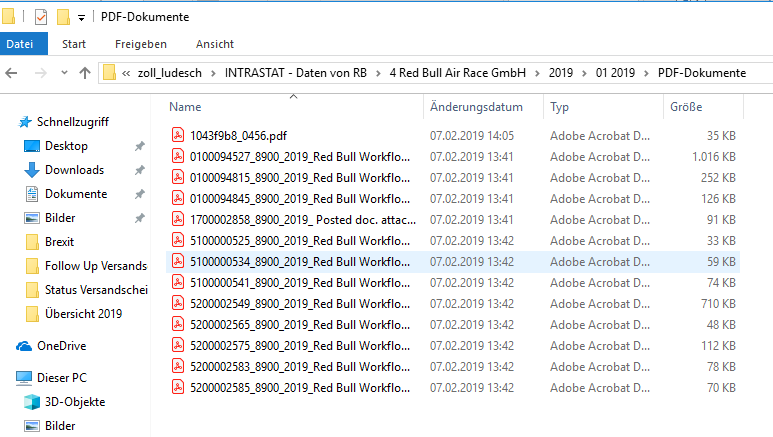Select Dieser PC in navigation pane
This screenshot has width=773, height=437.
pyautogui.click(x=62, y=378)
